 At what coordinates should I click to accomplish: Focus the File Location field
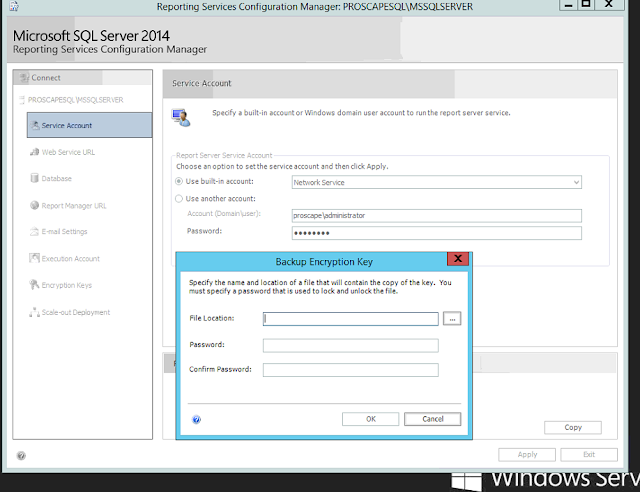click(351, 319)
